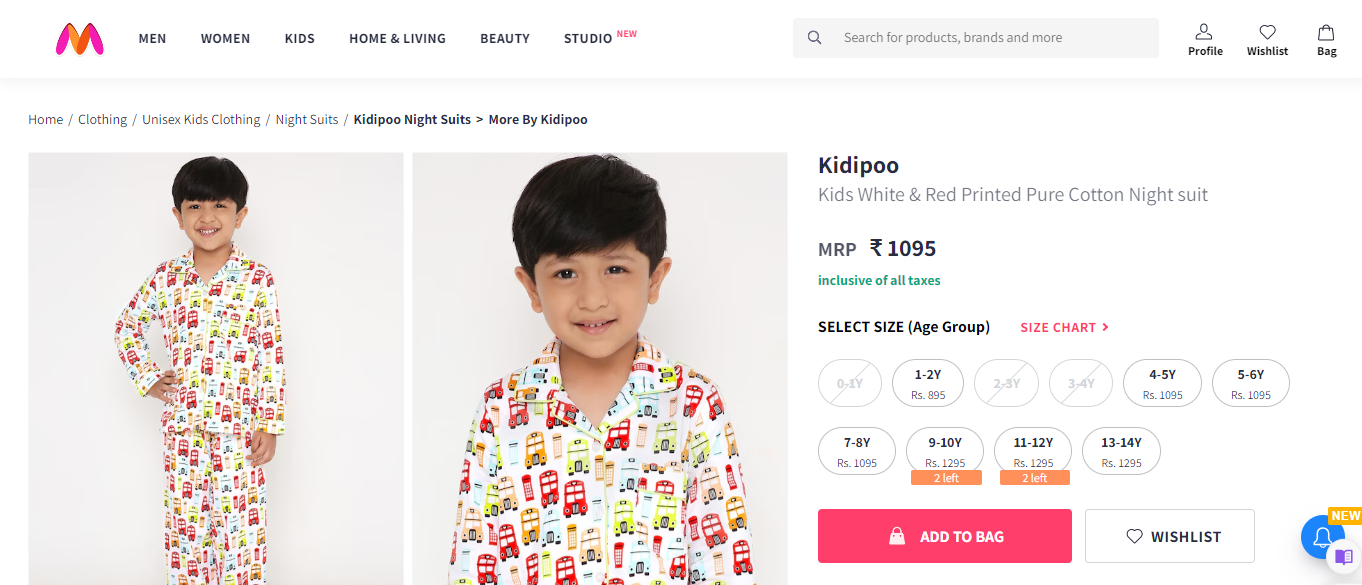1362x585 pixels.
Task: Click the Myntra logo icon
Action: click(x=80, y=38)
